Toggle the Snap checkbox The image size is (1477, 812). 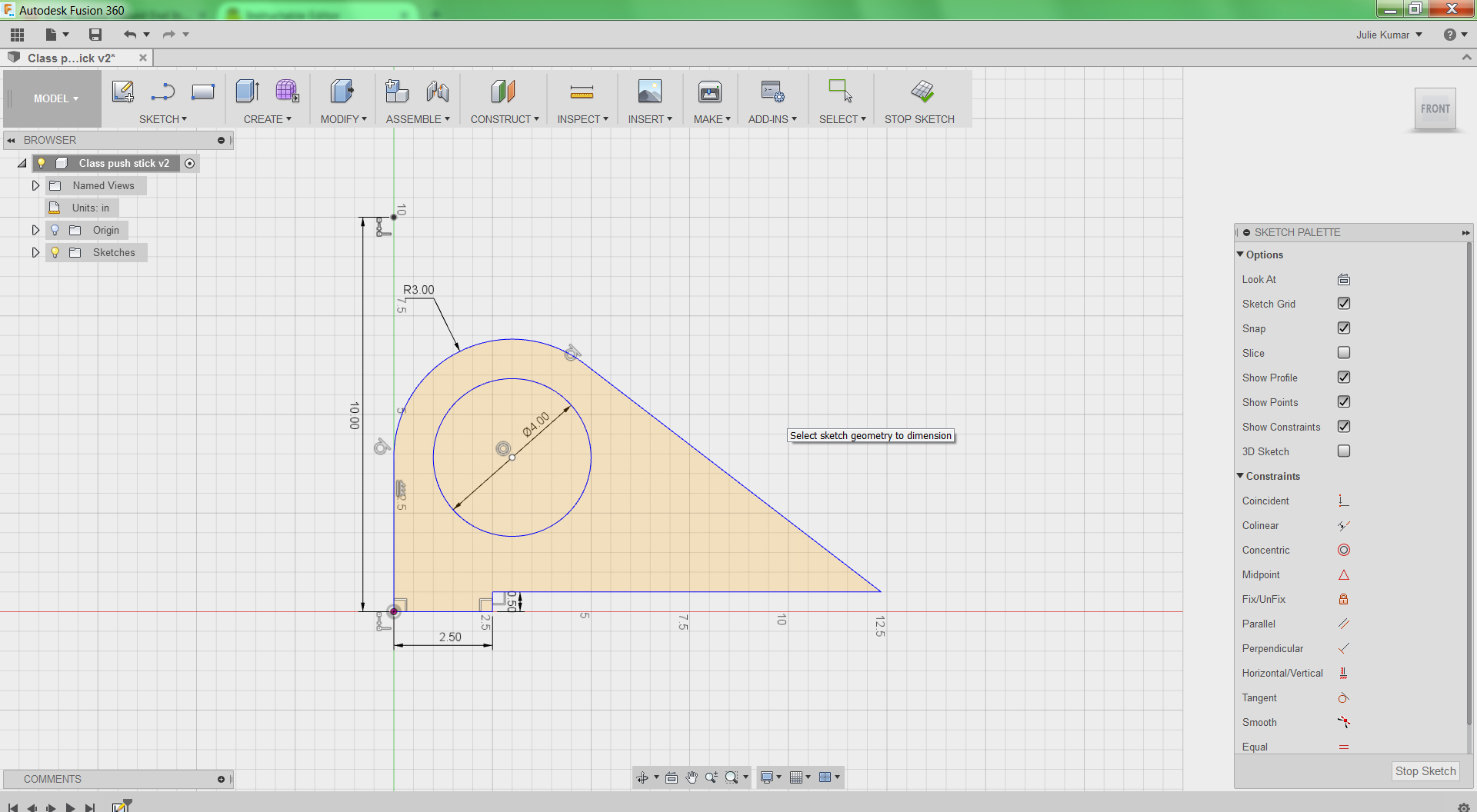coord(1344,328)
